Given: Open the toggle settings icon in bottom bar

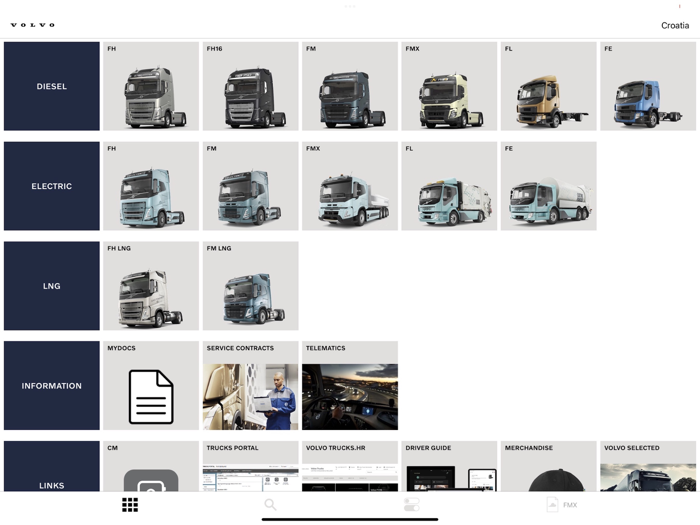Looking at the screenshot, I should [x=411, y=505].
